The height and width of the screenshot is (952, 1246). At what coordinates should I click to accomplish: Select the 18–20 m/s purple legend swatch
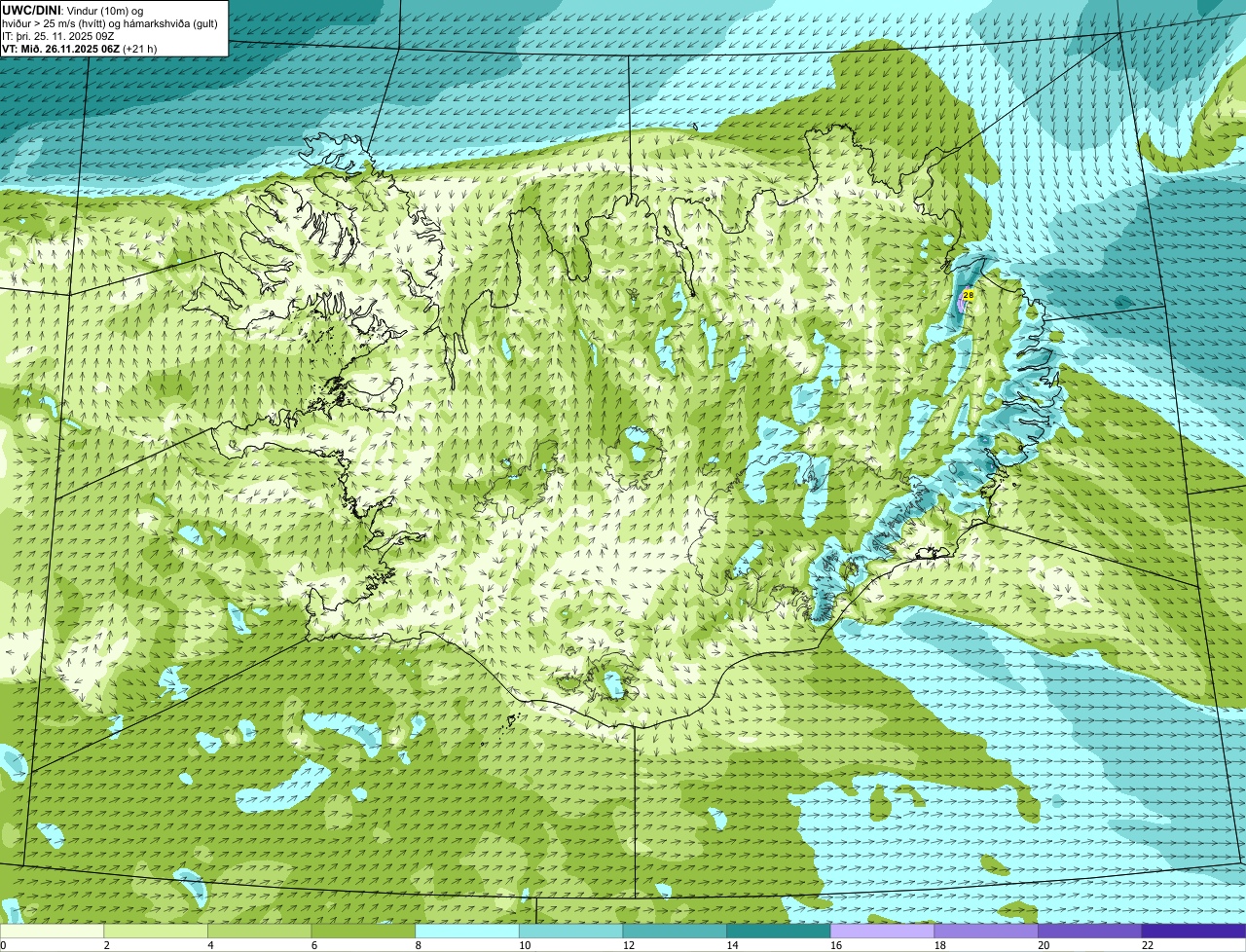tap(985, 931)
